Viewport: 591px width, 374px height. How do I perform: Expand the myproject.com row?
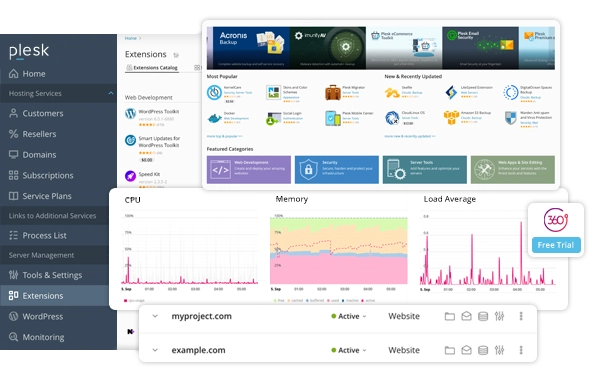pyautogui.click(x=155, y=316)
